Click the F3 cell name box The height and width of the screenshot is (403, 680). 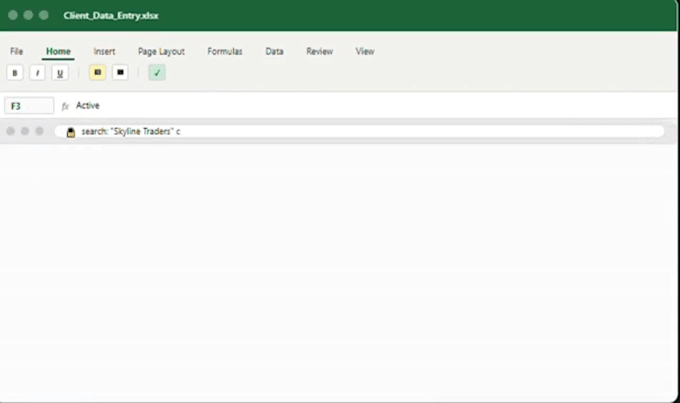point(29,106)
